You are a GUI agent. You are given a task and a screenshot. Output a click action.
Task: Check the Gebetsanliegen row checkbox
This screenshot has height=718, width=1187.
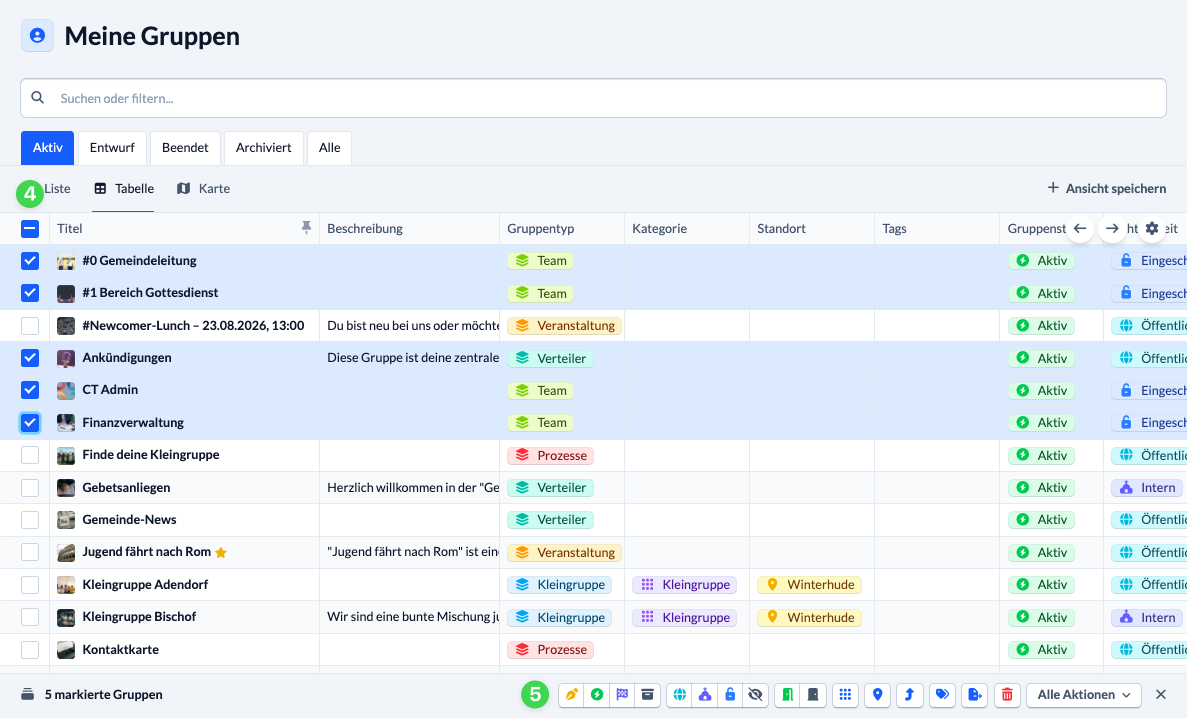coord(30,488)
